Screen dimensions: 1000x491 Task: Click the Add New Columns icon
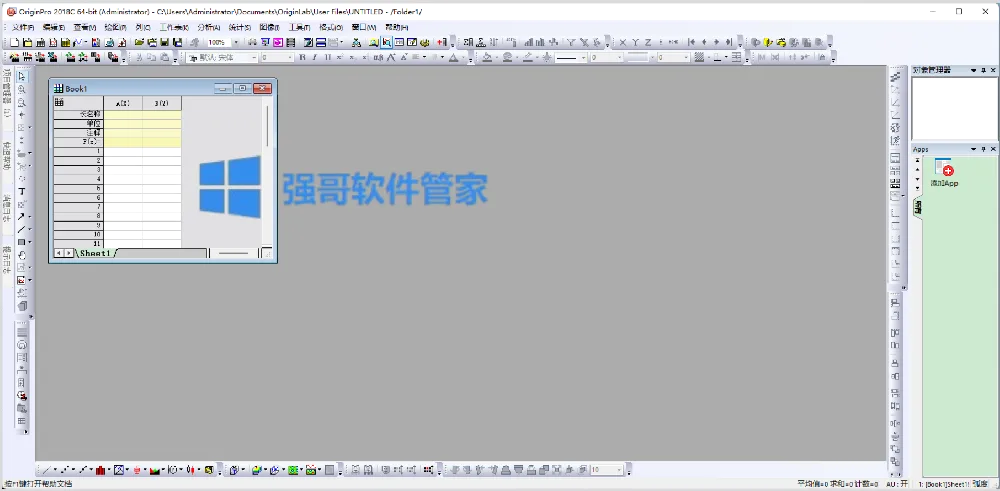[442, 42]
